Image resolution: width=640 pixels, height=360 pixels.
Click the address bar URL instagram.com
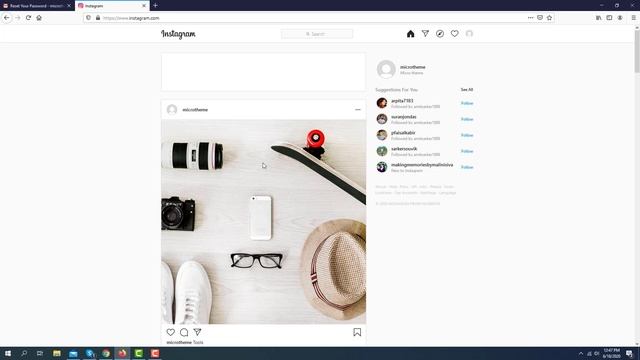(131, 18)
